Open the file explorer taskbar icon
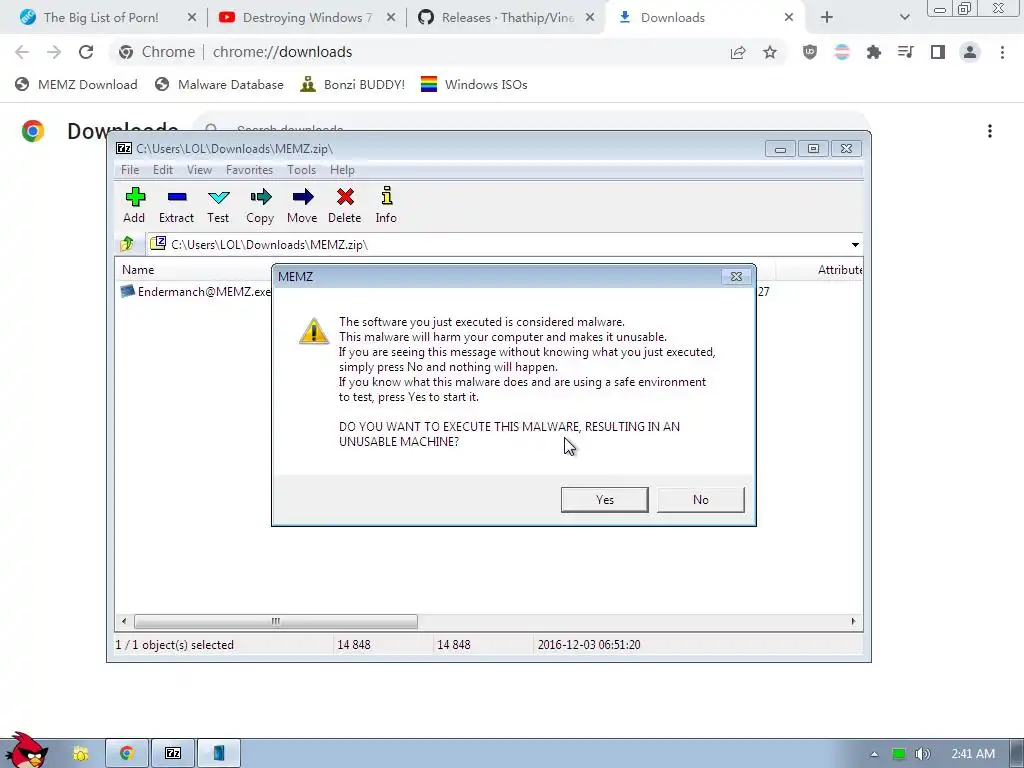The image size is (1024, 768). (x=80, y=754)
